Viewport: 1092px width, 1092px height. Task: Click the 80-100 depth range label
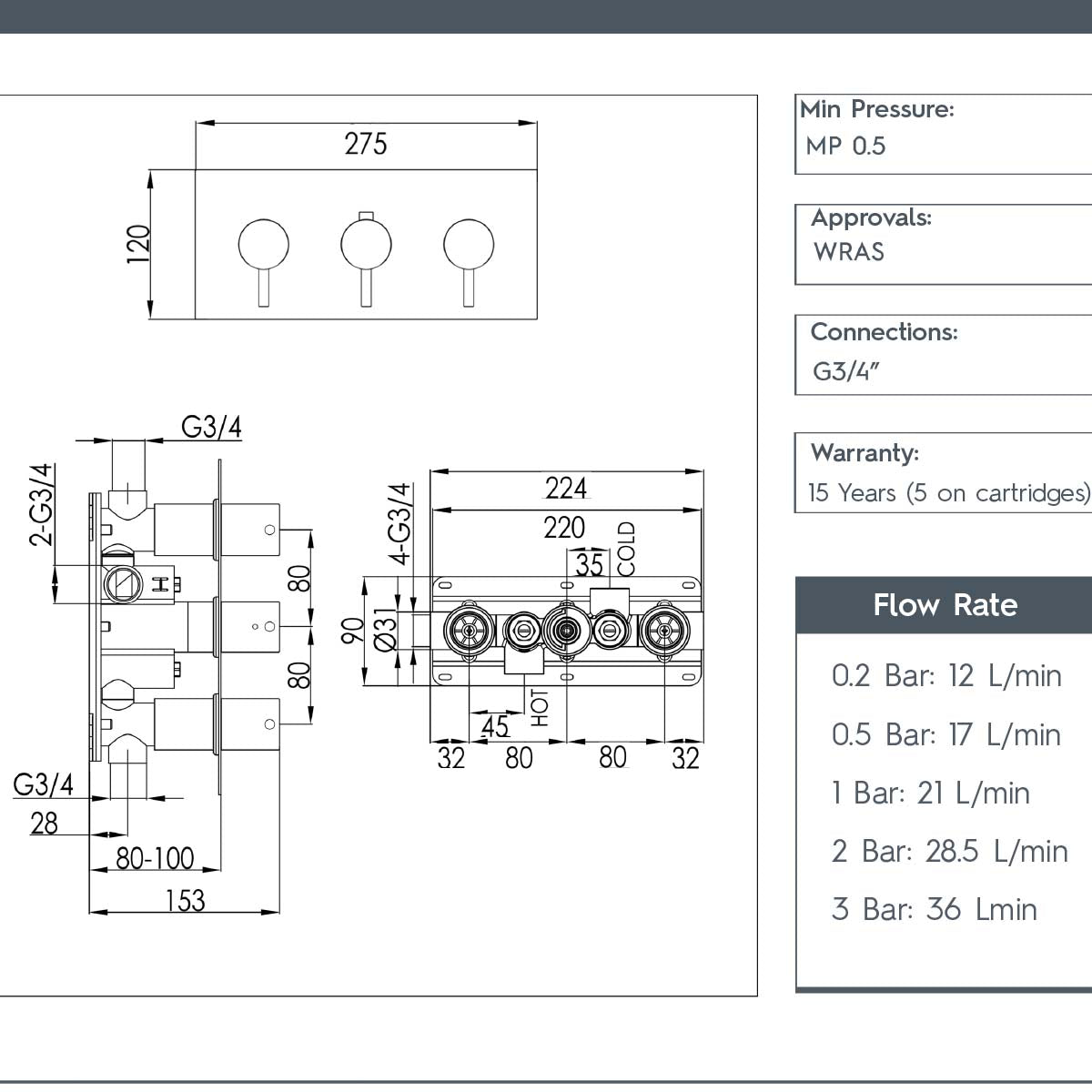pos(155,858)
